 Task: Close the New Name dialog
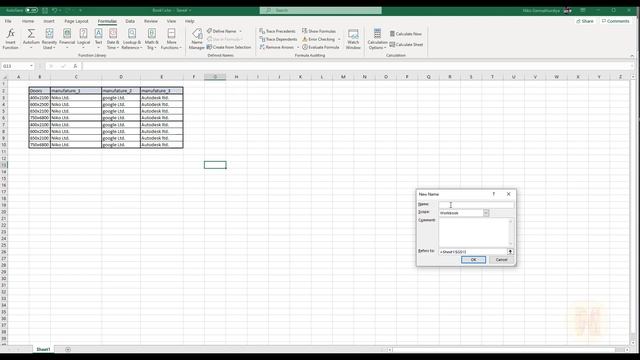coord(509,194)
